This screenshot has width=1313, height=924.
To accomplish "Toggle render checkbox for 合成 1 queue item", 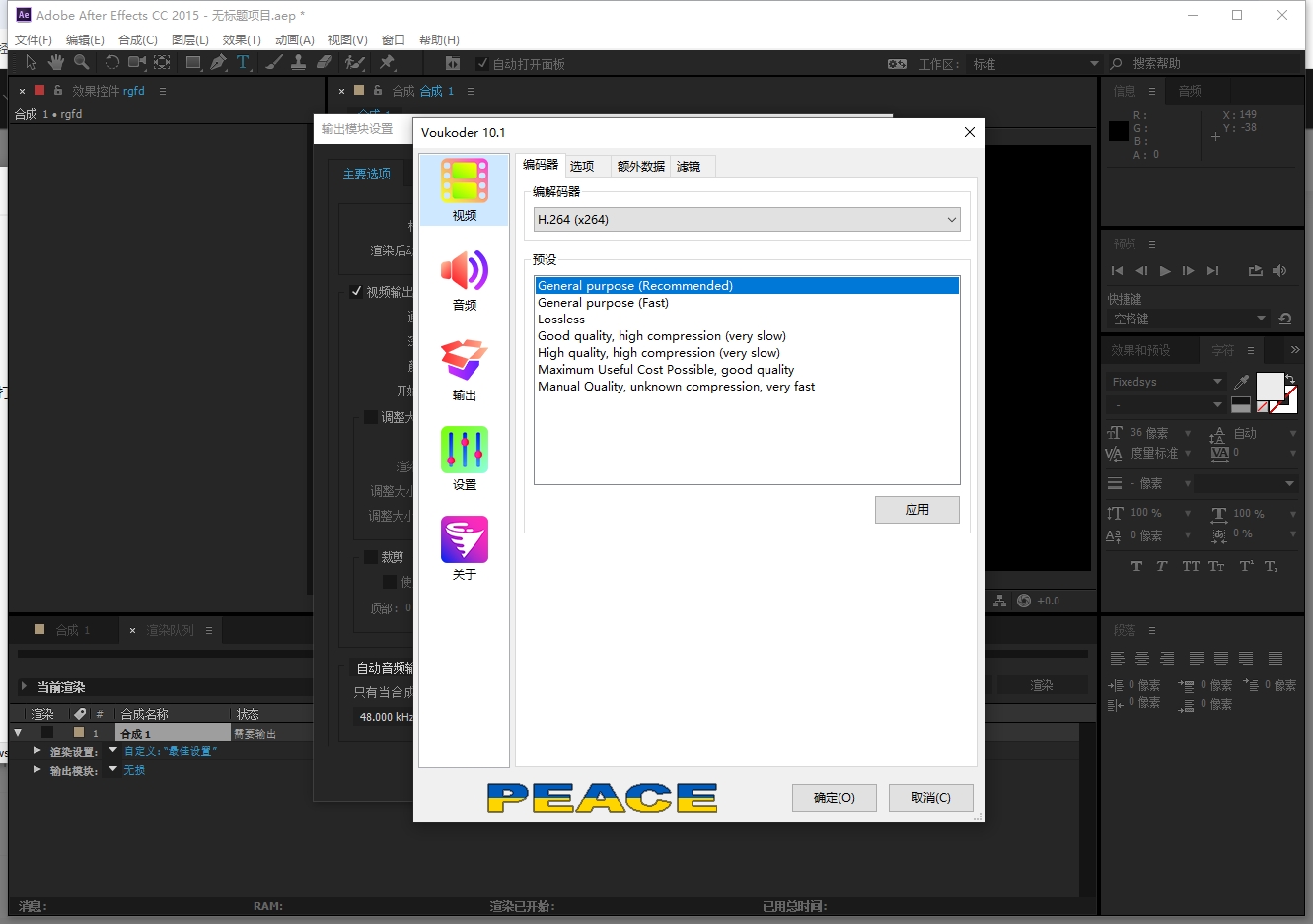I will coord(46,733).
